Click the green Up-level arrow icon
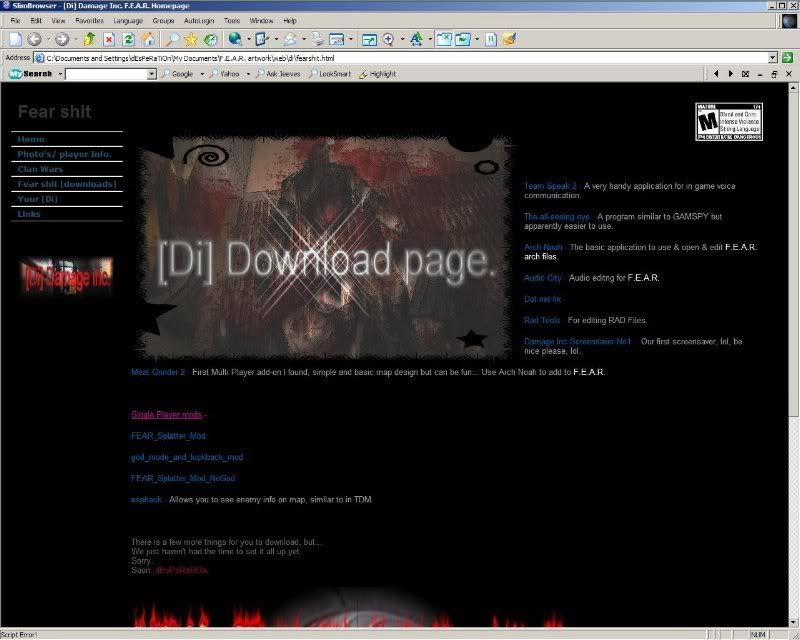Image resolution: width=800 pixels, height=640 pixels. (89, 39)
